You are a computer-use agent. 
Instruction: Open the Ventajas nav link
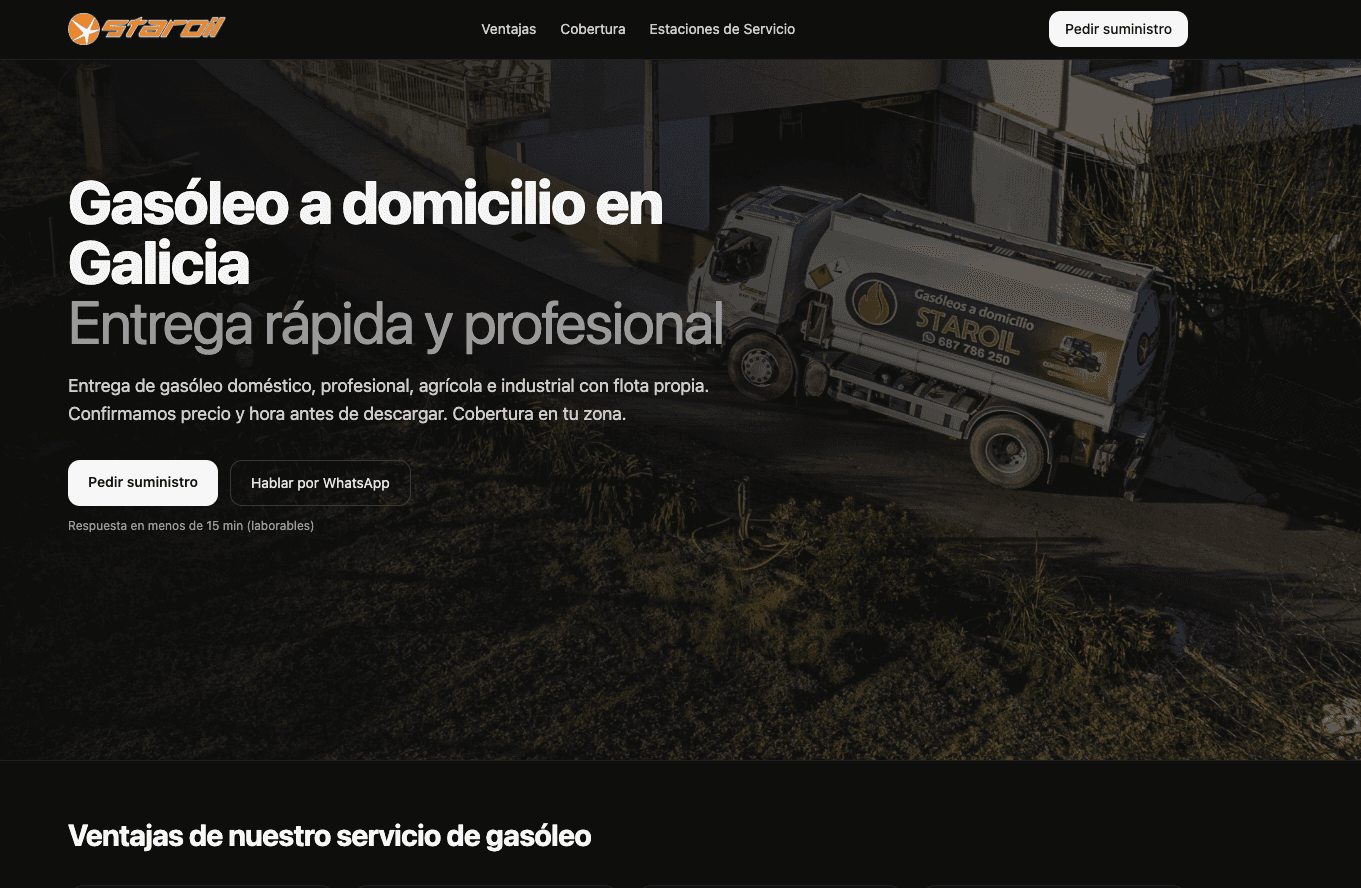pyautogui.click(x=509, y=29)
